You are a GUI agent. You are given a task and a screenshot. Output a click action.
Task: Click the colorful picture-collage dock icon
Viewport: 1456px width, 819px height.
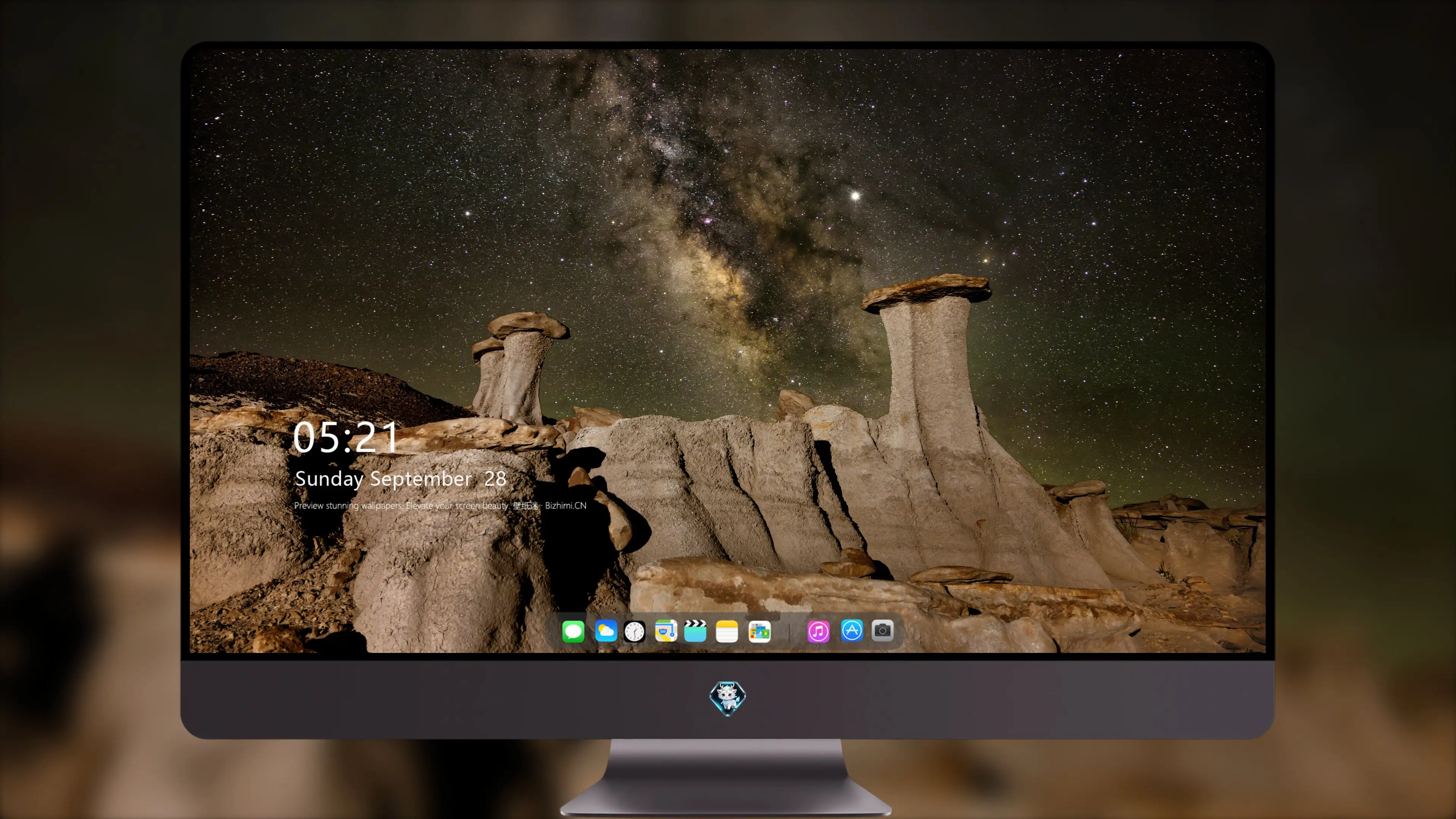(x=759, y=631)
